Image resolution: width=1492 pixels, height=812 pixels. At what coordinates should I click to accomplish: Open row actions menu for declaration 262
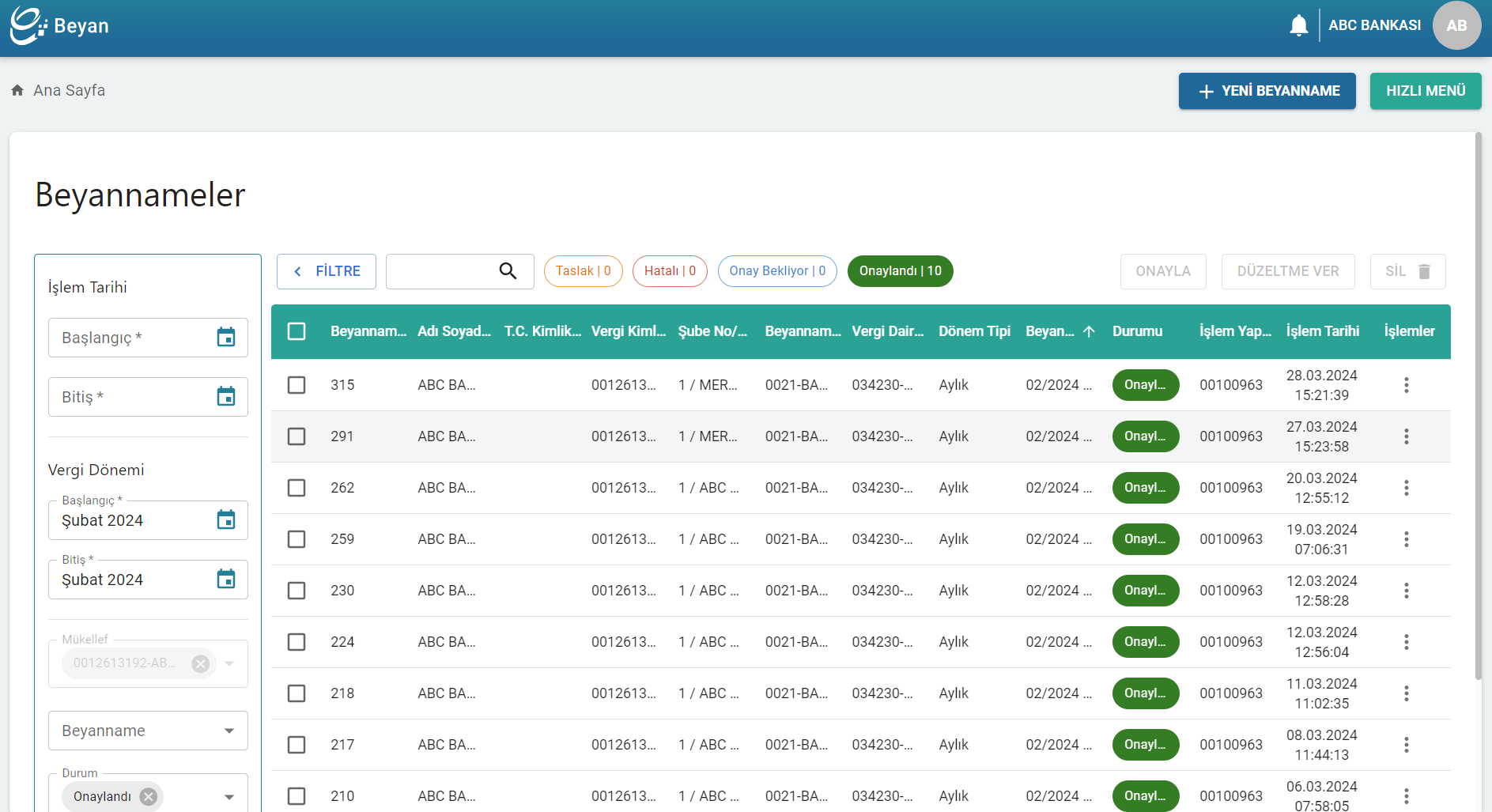pos(1406,488)
